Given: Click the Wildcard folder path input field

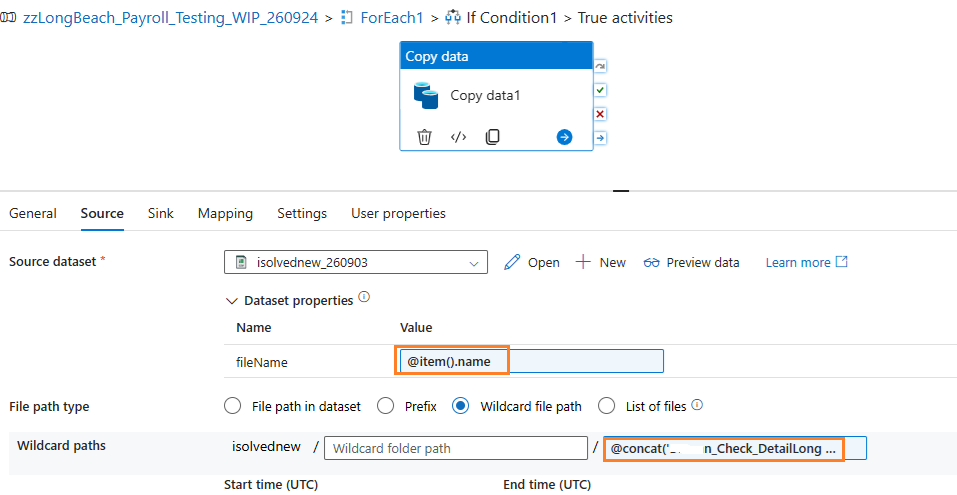Looking at the screenshot, I should point(456,449).
